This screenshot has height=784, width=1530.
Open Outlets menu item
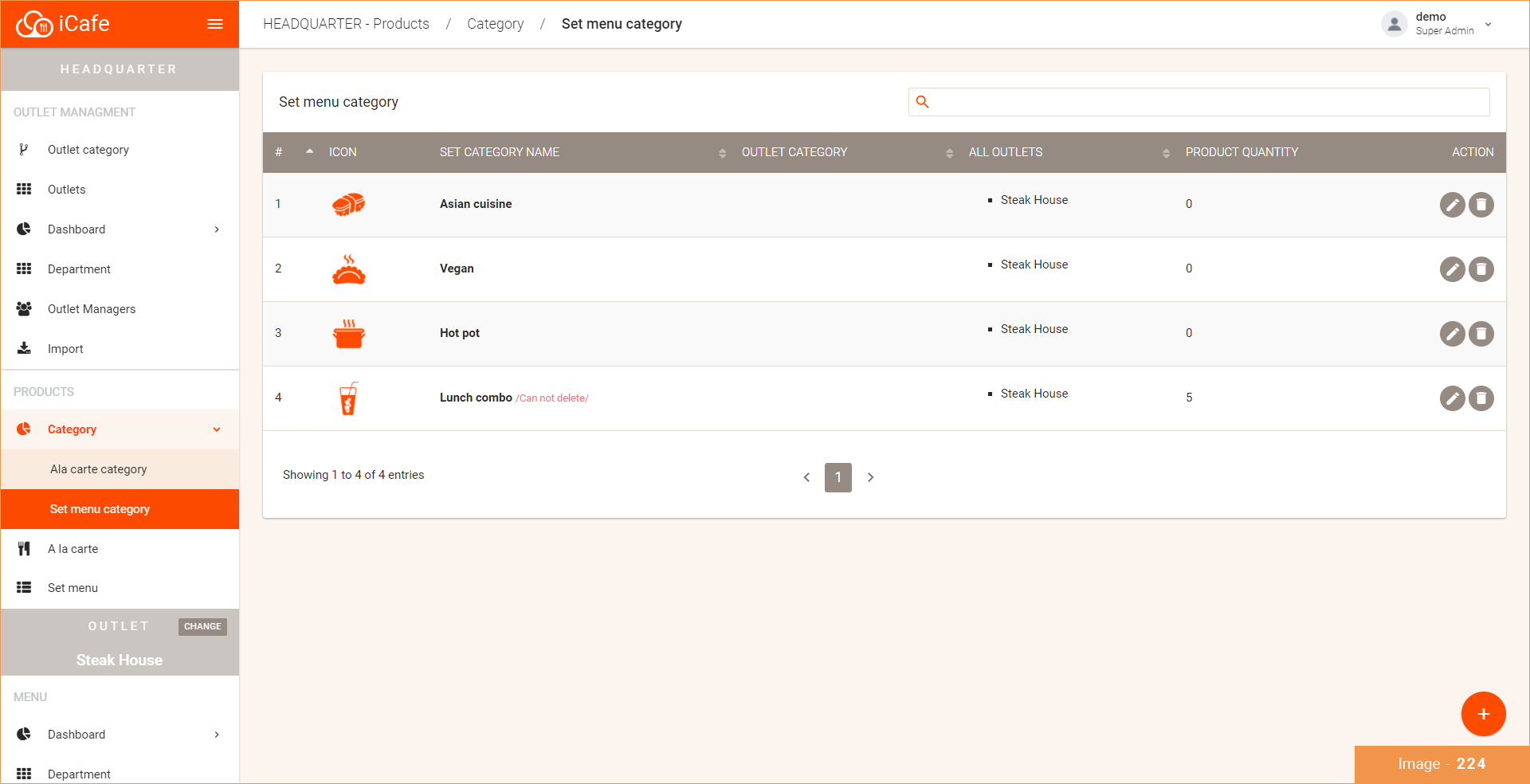pos(120,190)
